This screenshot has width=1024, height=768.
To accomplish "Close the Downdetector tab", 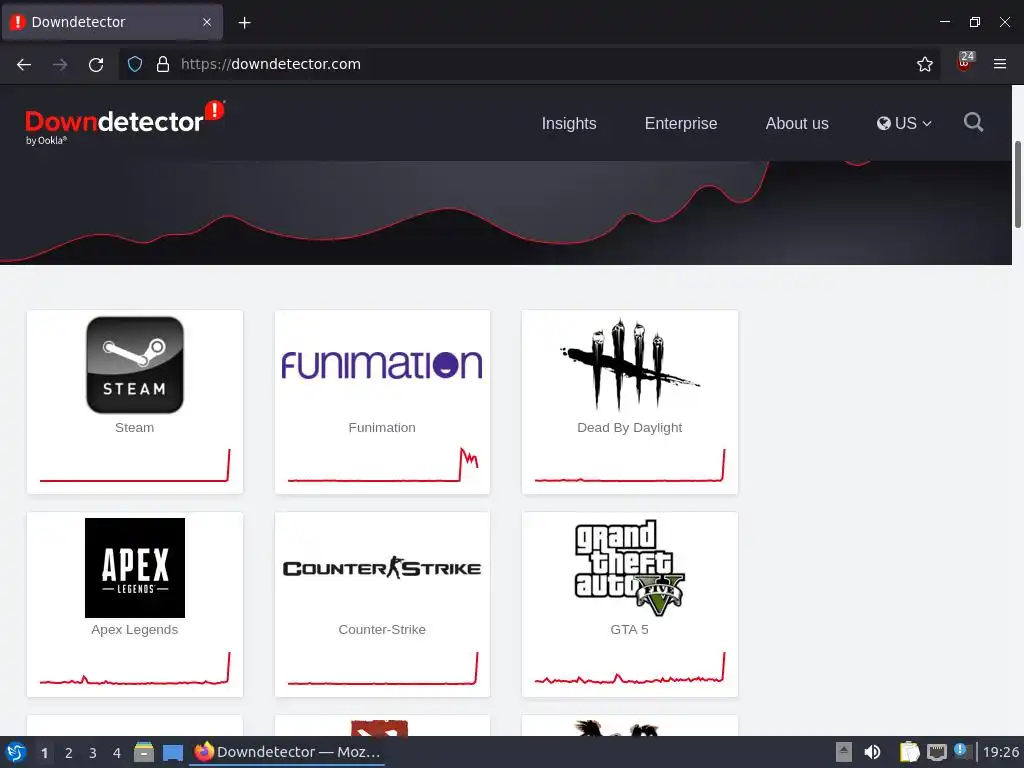I will pos(207,22).
